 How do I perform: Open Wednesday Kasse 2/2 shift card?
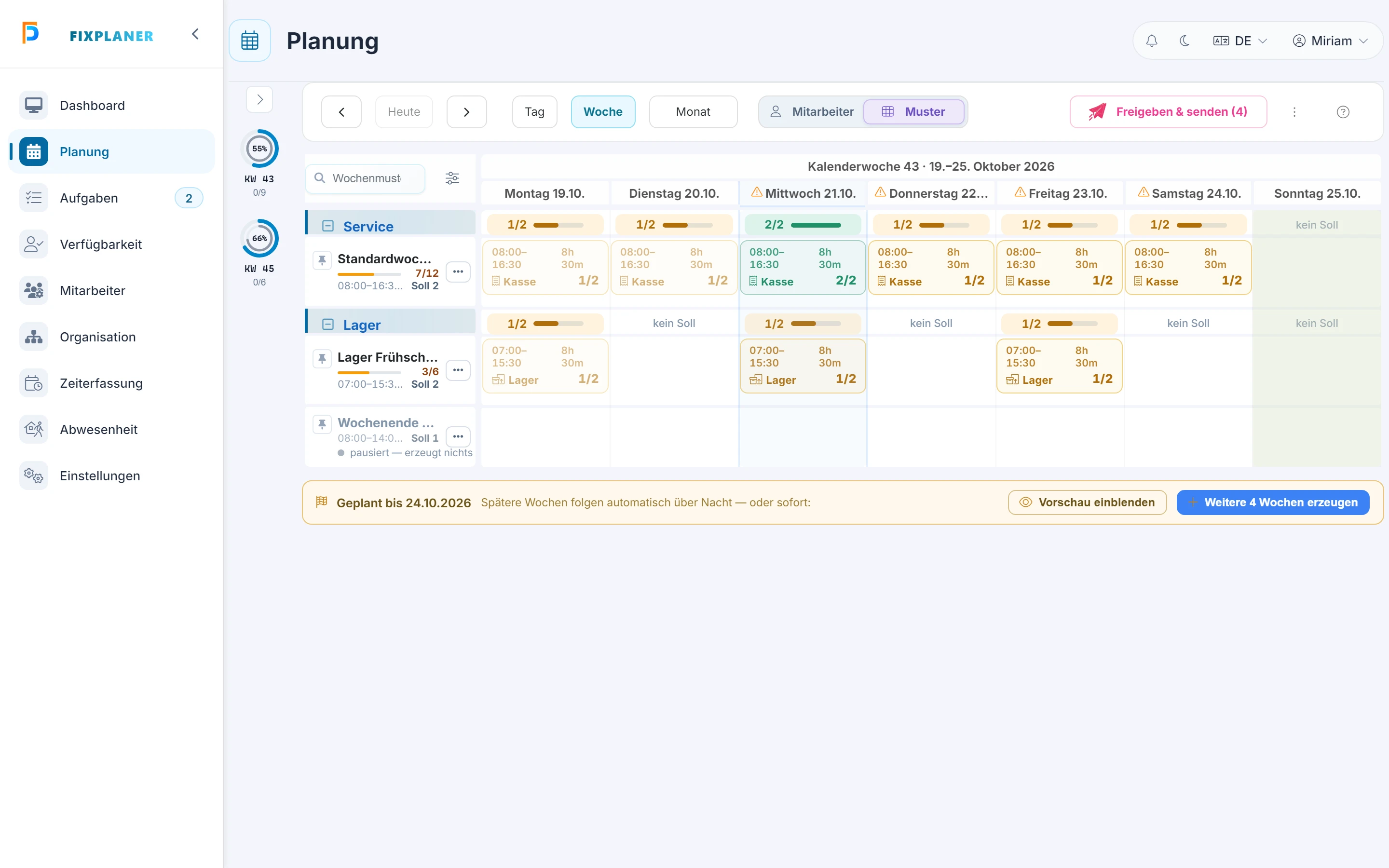[803, 268]
